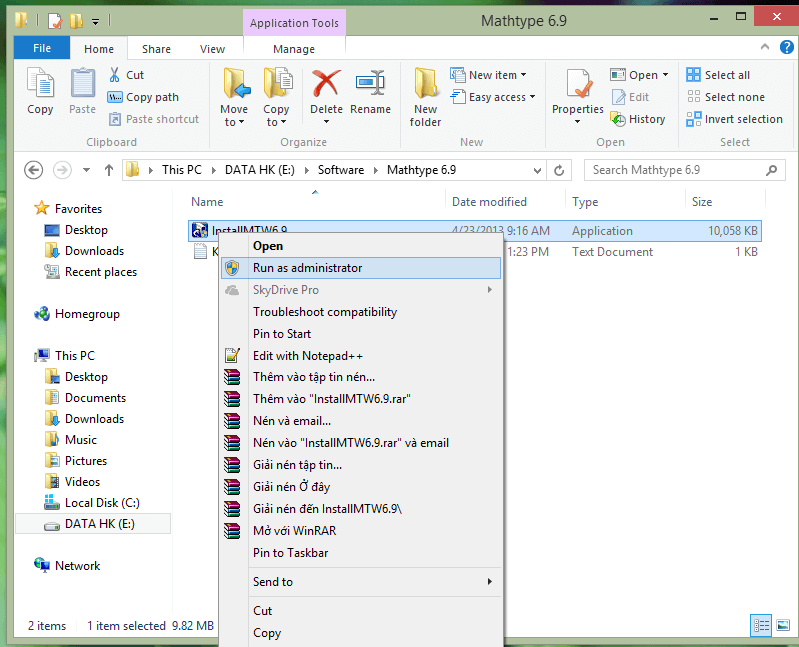The width and height of the screenshot is (799, 647).
Task: Collapse the ribbon using the chevron
Action: point(765,47)
